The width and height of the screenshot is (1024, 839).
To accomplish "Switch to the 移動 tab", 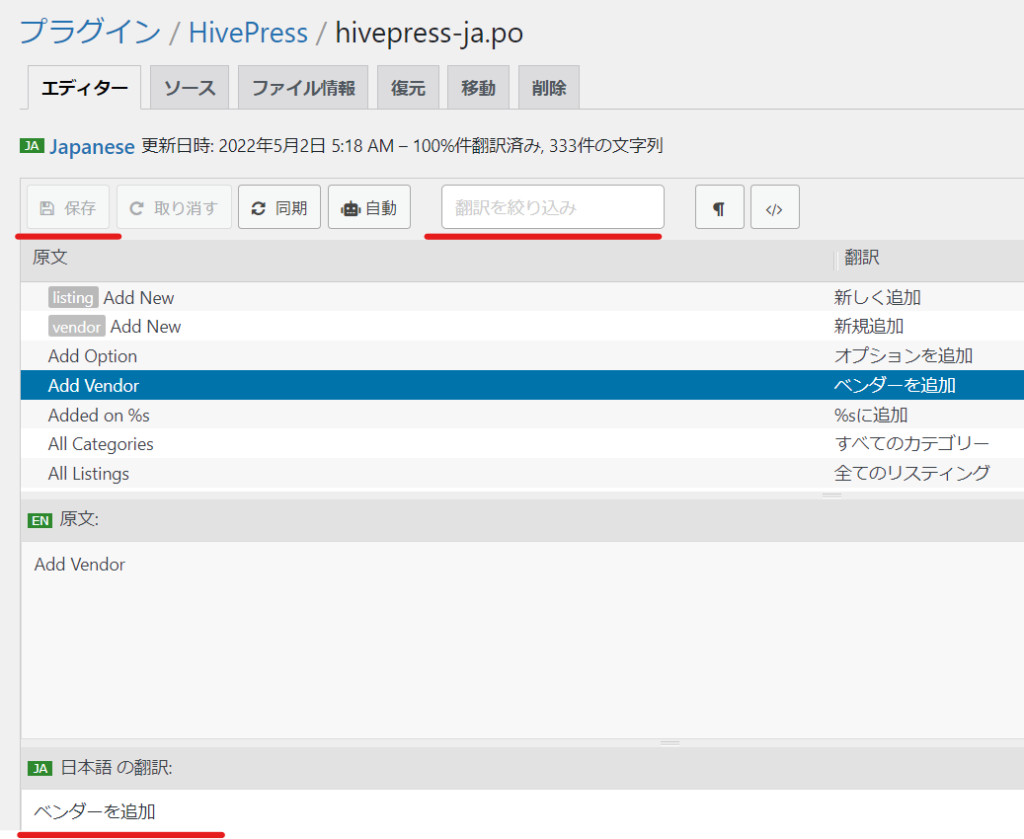I will (x=478, y=88).
